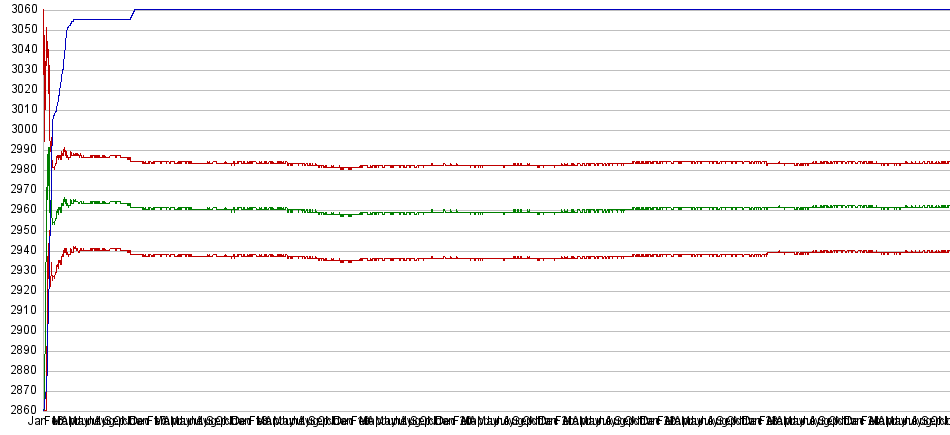Select the 3000 y-axis label
The image size is (950, 435).
click(20, 129)
